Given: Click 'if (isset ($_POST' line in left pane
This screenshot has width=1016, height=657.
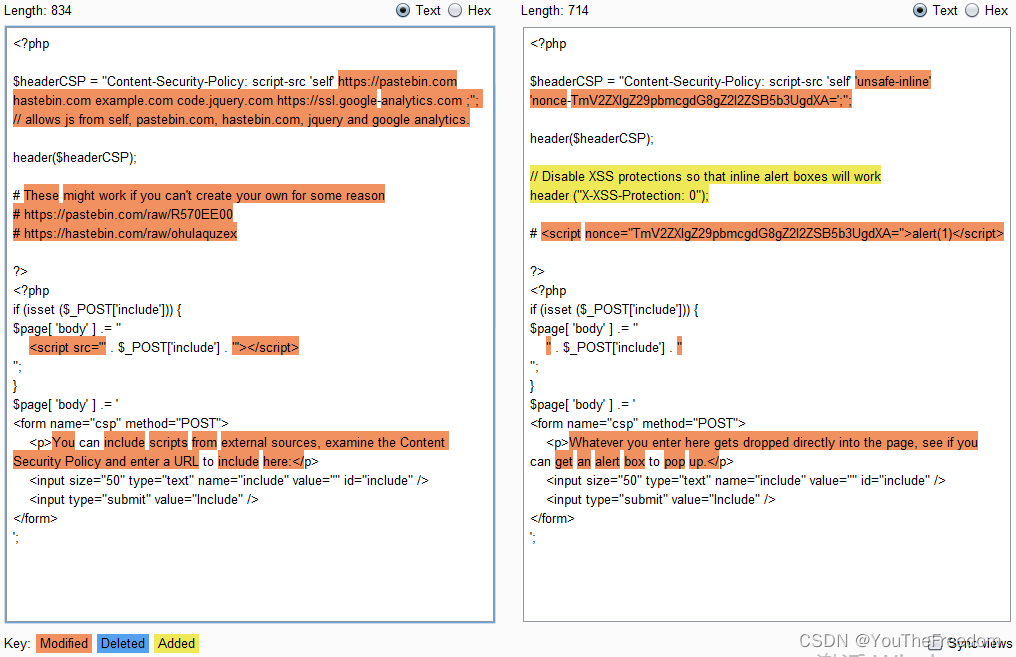Looking at the screenshot, I should pyautogui.click(x=97, y=310).
